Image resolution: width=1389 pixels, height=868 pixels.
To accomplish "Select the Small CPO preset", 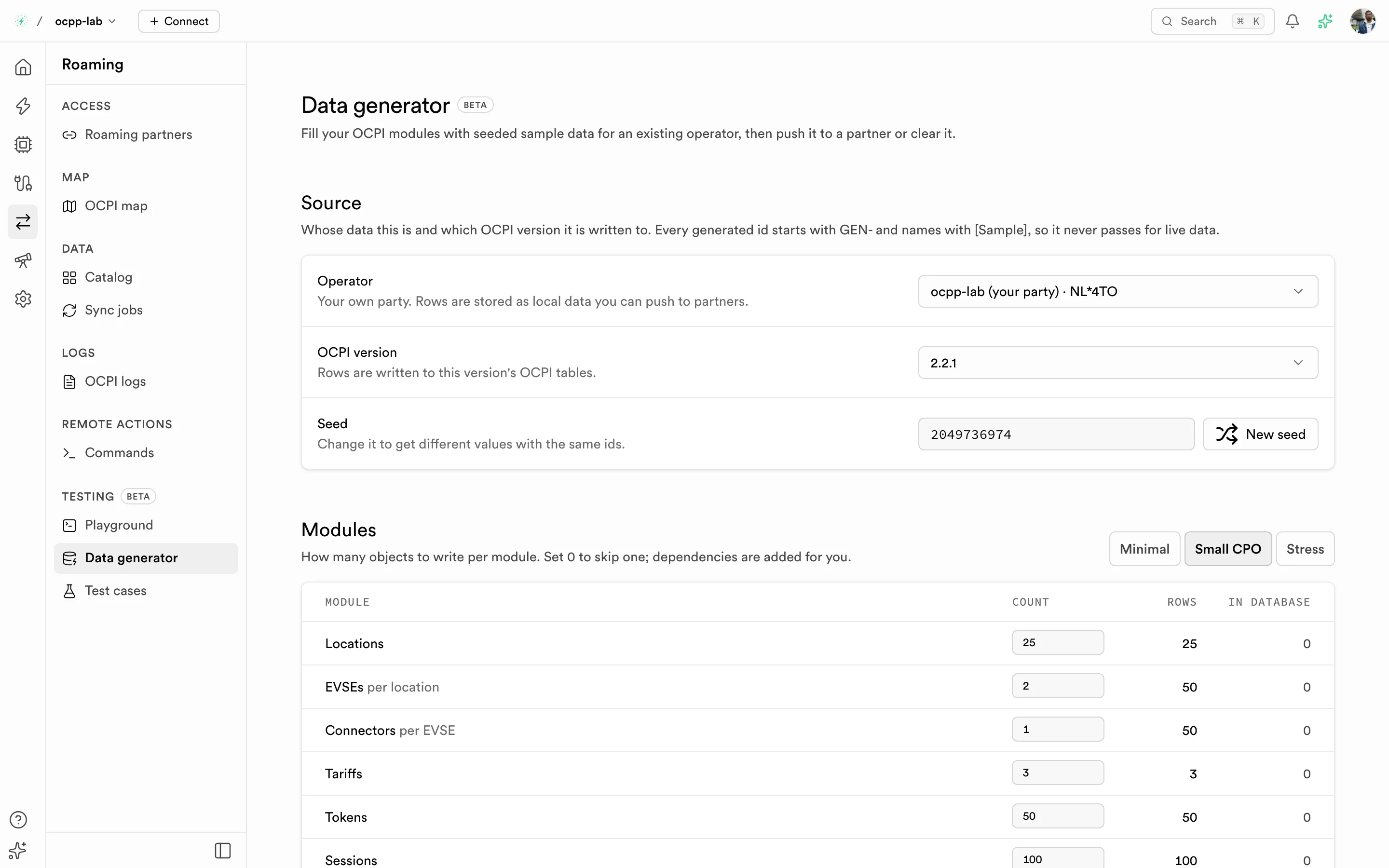I will (1228, 549).
